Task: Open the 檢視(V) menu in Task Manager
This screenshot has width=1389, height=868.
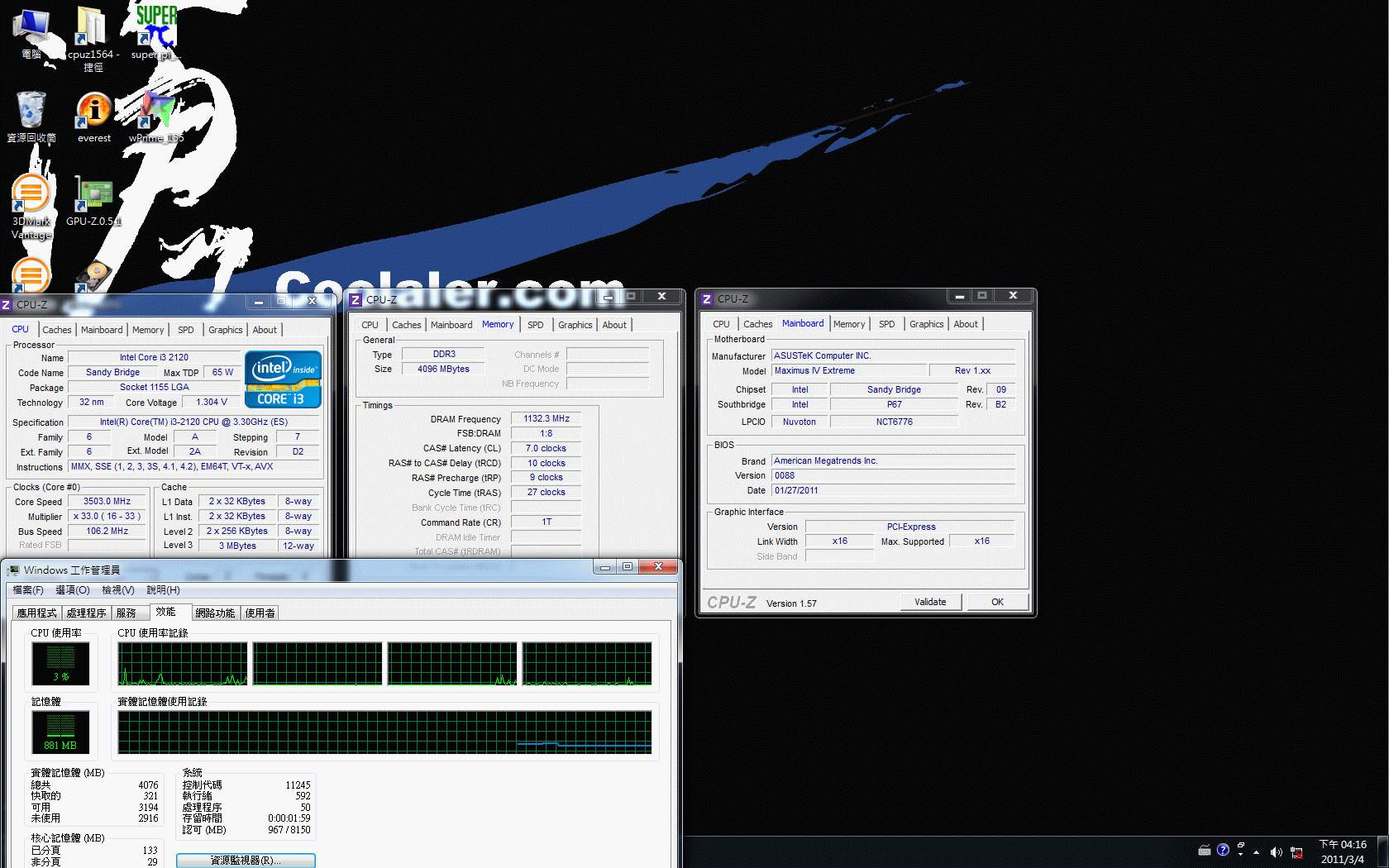Action: [118, 590]
